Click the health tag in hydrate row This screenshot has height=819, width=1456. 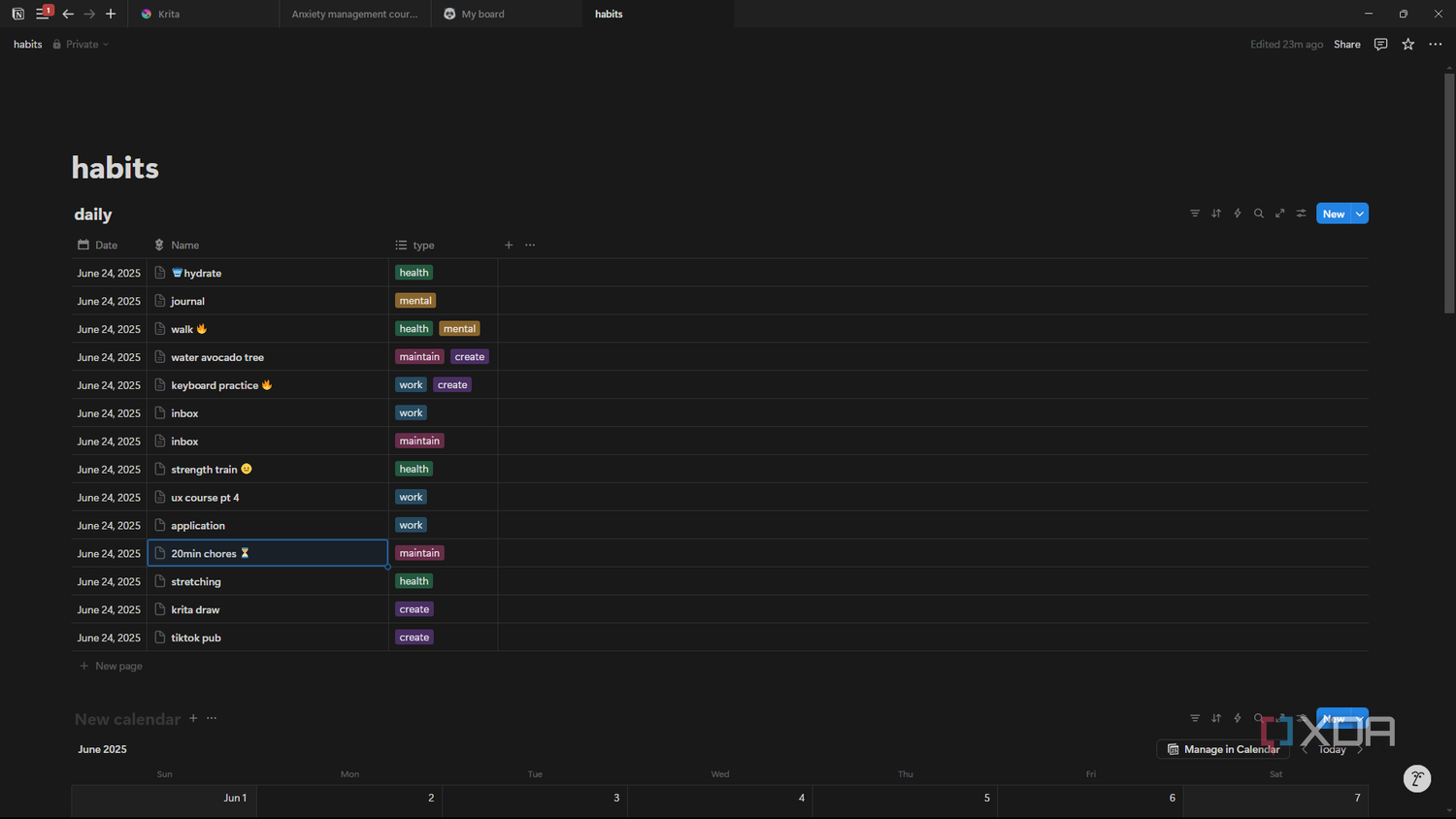tap(414, 274)
